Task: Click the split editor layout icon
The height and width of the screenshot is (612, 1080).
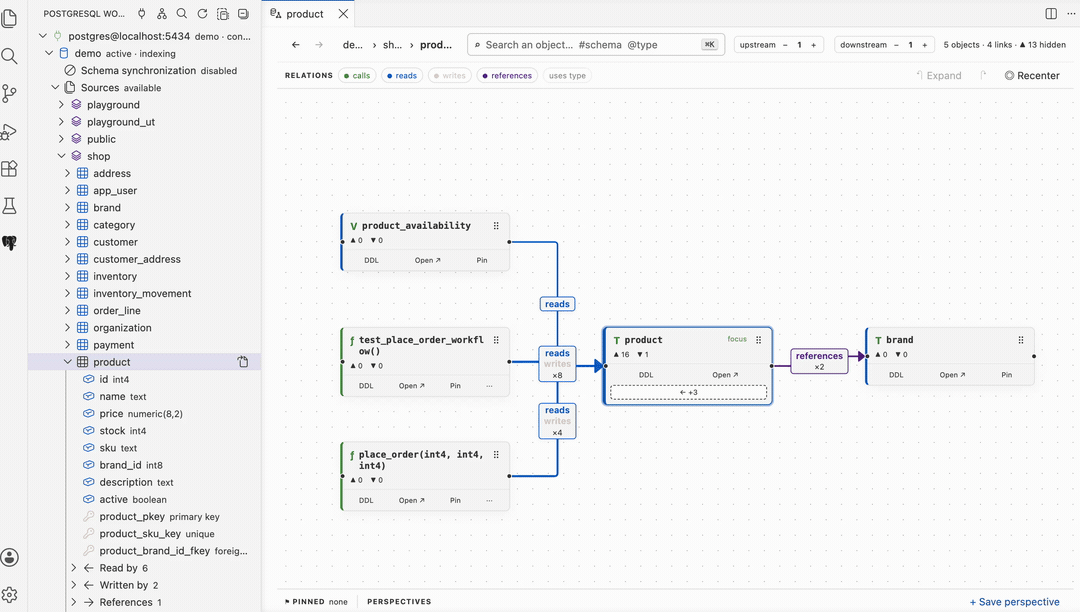Action: pos(1051,14)
